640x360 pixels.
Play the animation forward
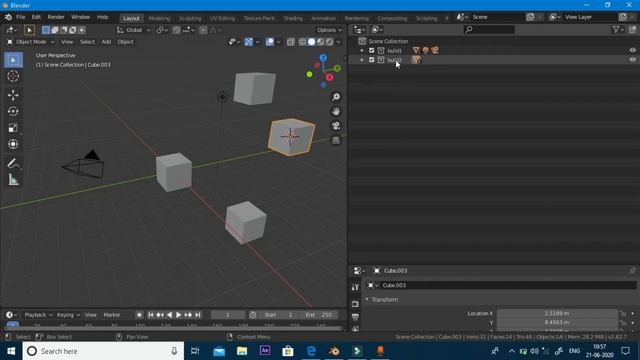click(179, 315)
